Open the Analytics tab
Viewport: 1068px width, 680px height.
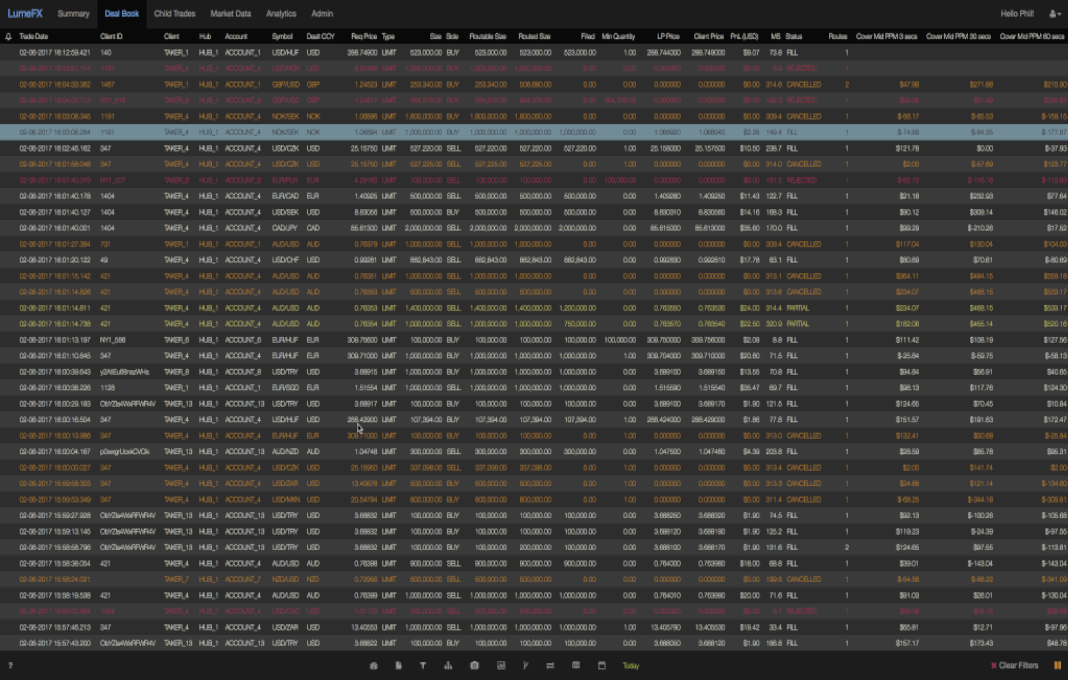281,14
